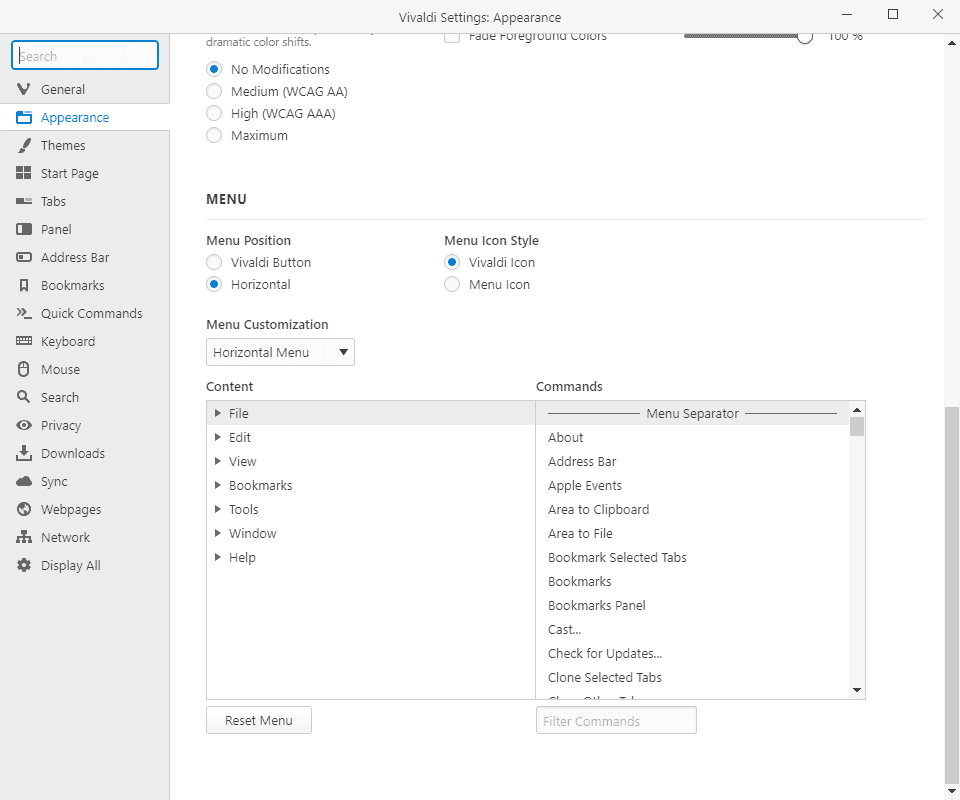Set Menu Position to Vivaldi Button
The width and height of the screenshot is (960, 800).
click(213, 262)
